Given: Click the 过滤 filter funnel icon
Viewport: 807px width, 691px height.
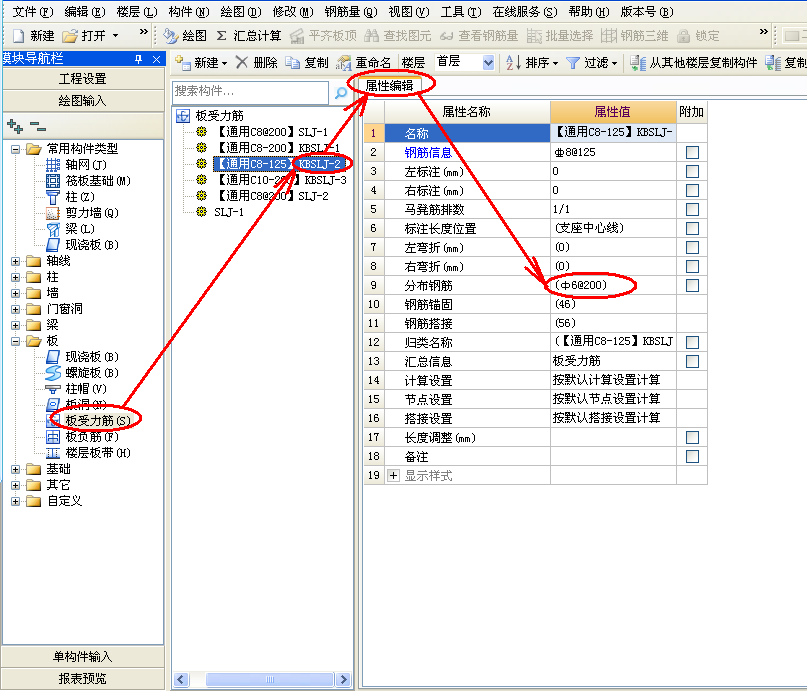Looking at the screenshot, I should pos(573,62).
